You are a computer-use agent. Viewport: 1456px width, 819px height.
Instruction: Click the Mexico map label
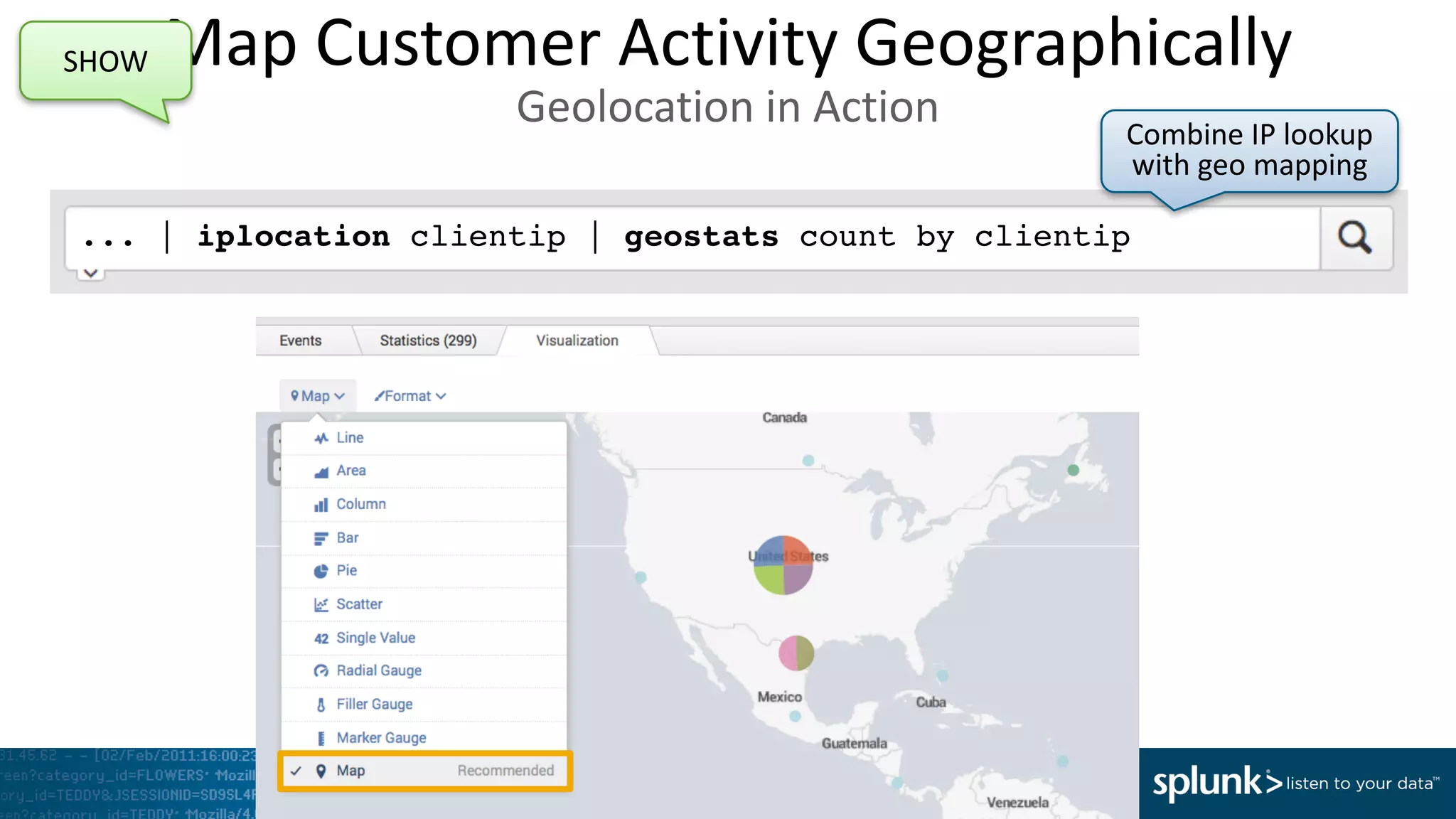point(780,697)
